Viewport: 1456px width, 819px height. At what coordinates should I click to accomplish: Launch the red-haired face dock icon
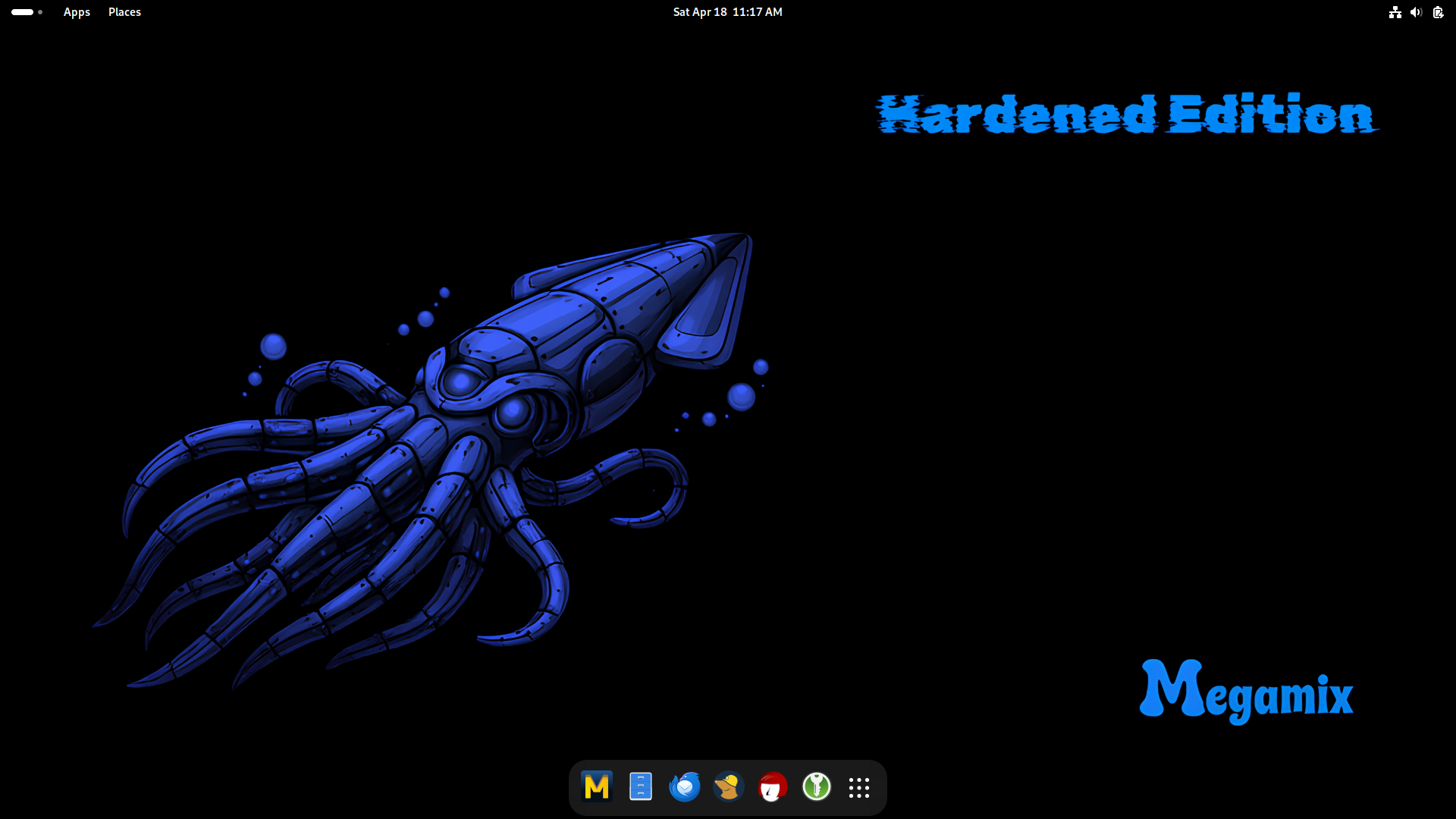pos(773,787)
